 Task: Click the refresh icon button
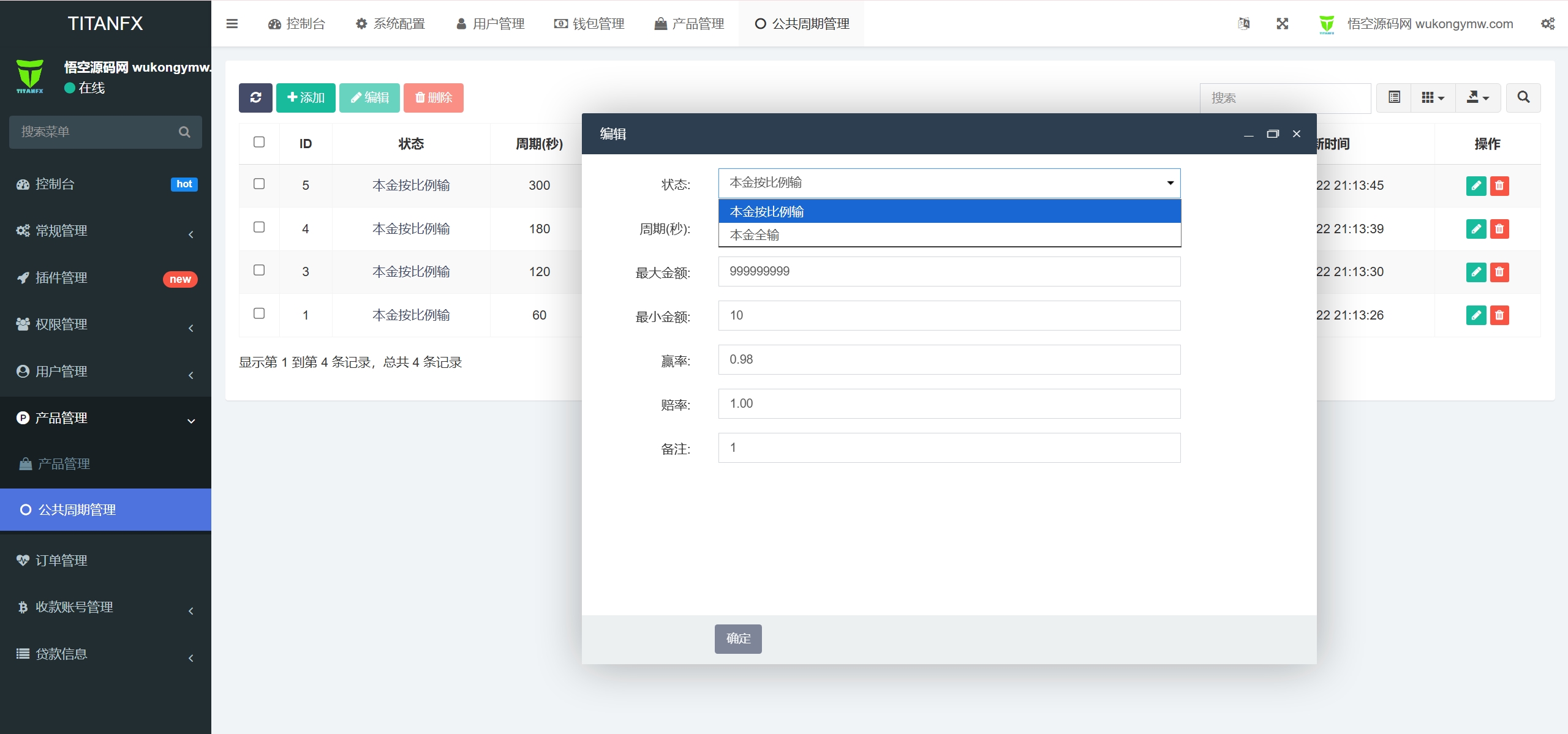click(255, 98)
